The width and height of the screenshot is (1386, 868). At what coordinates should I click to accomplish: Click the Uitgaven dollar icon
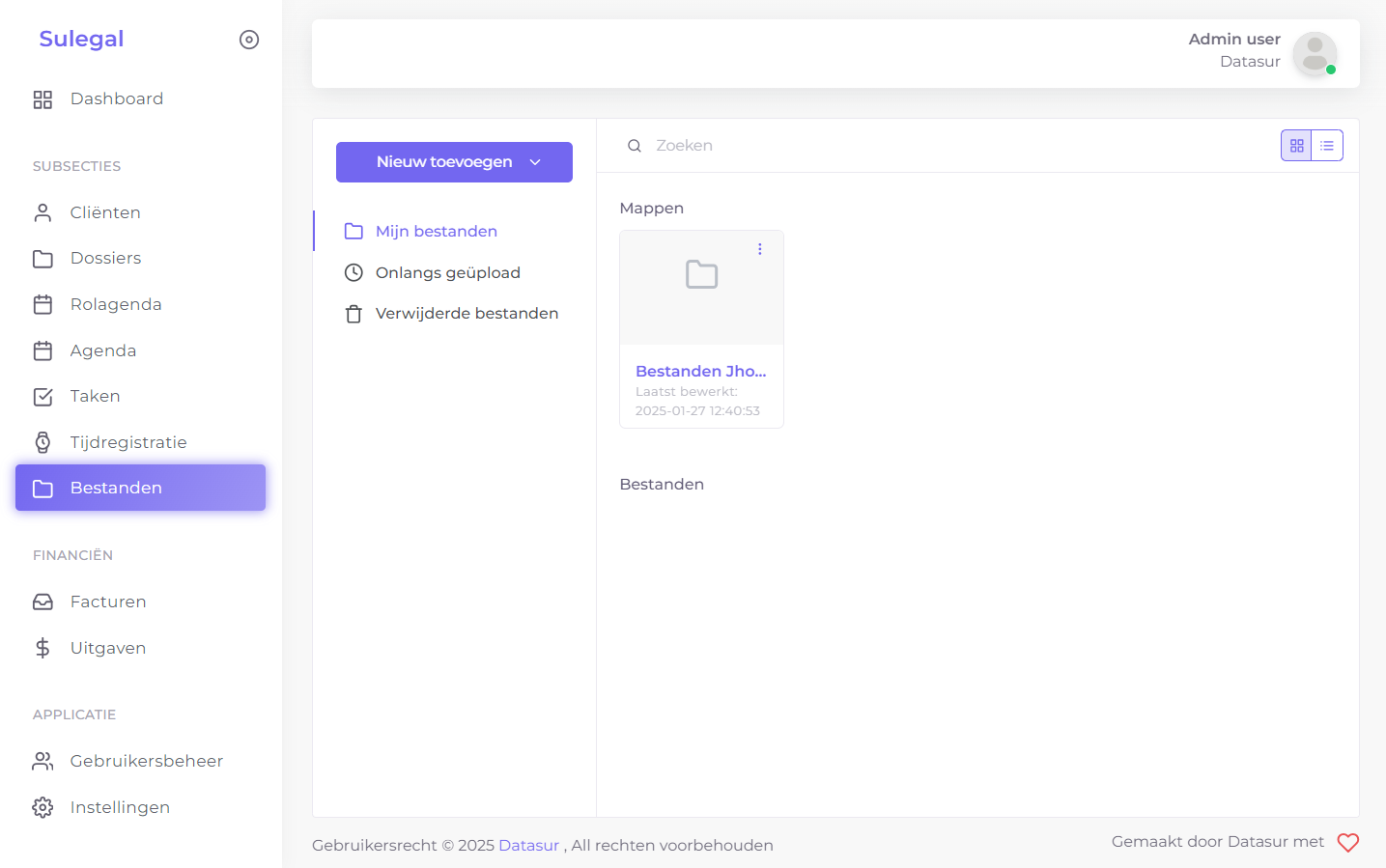coord(42,648)
